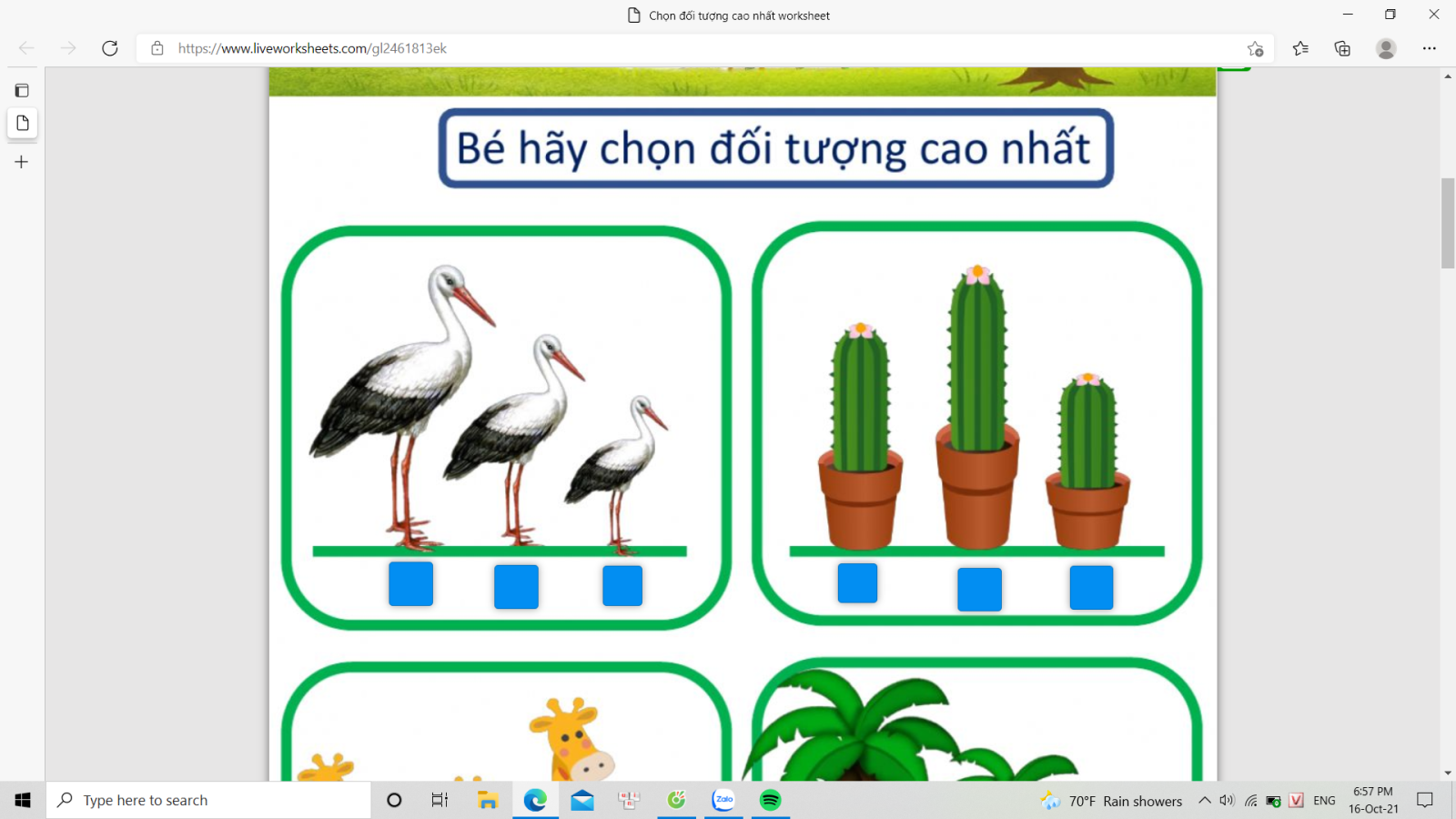Open the user profile icon

pos(1386,48)
